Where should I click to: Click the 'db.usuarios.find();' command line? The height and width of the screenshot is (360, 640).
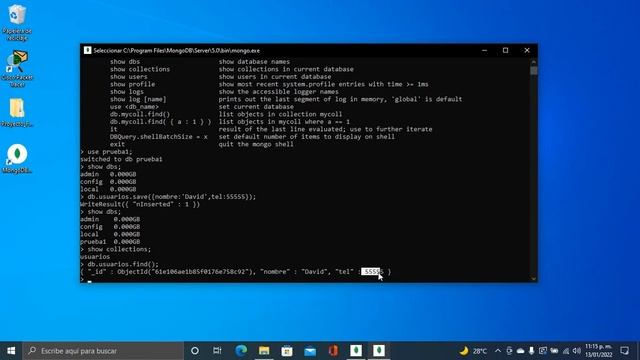pyautogui.click(x=123, y=264)
